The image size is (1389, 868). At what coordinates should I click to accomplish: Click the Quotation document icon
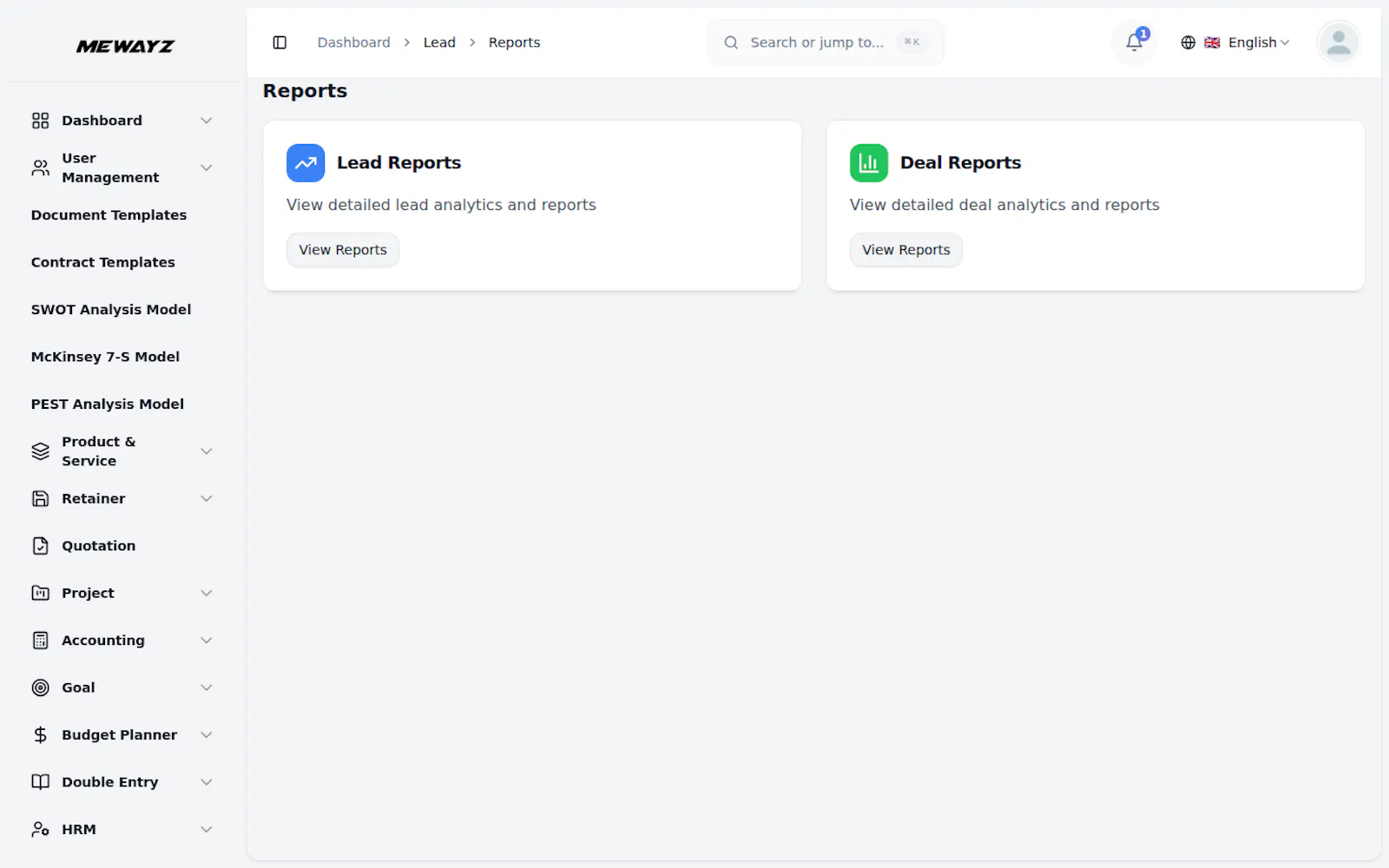(x=41, y=546)
